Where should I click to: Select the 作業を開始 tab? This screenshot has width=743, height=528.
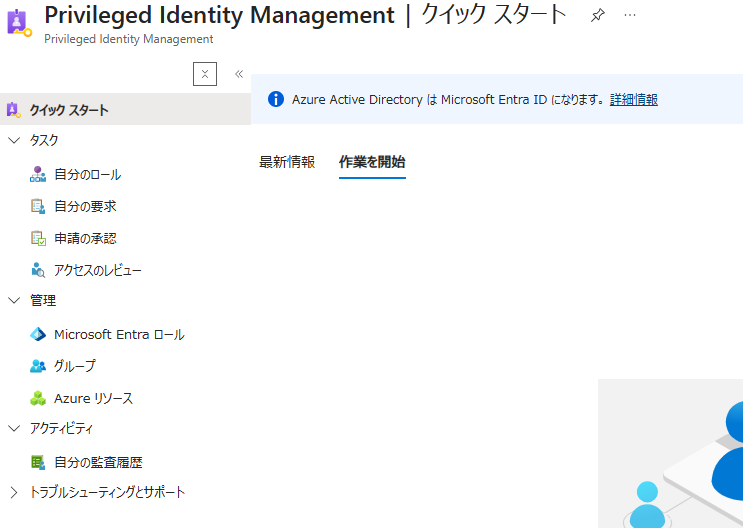372,162
